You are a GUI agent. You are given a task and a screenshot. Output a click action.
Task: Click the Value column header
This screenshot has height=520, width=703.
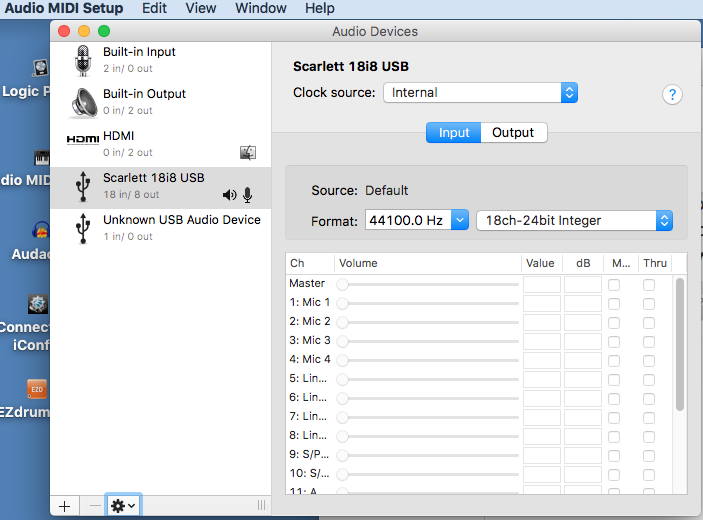pyautogui.click(x=540, y=263)
